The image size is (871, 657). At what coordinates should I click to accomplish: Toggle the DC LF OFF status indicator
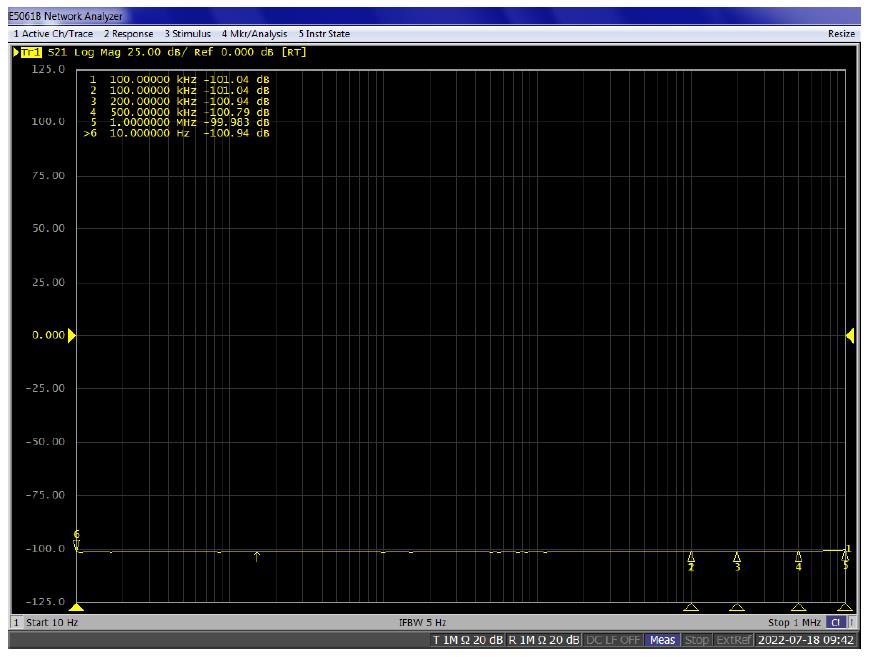pyautogui.click(x=614, y=640)
